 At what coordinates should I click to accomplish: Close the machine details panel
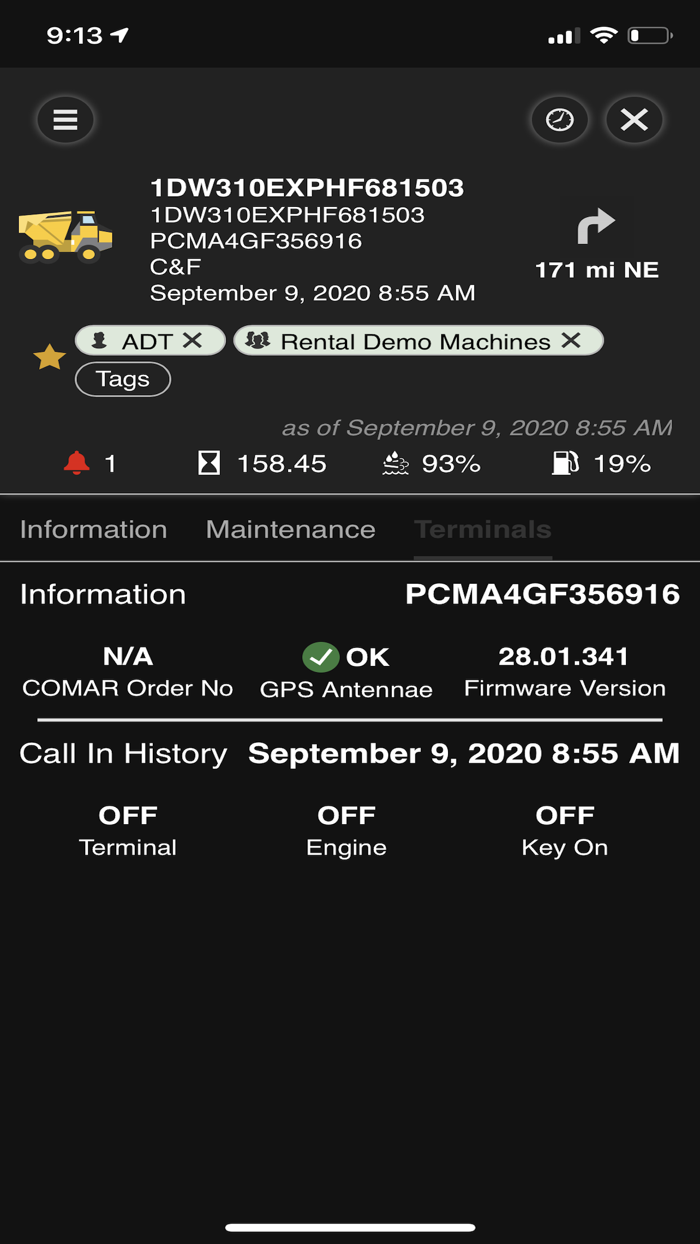click(x=634, y=120)
